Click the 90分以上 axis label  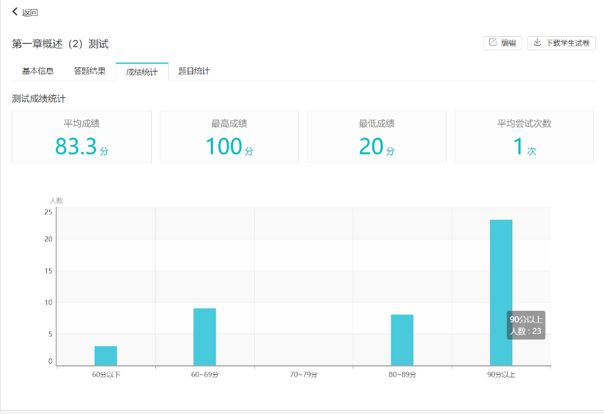click(501, 375)
